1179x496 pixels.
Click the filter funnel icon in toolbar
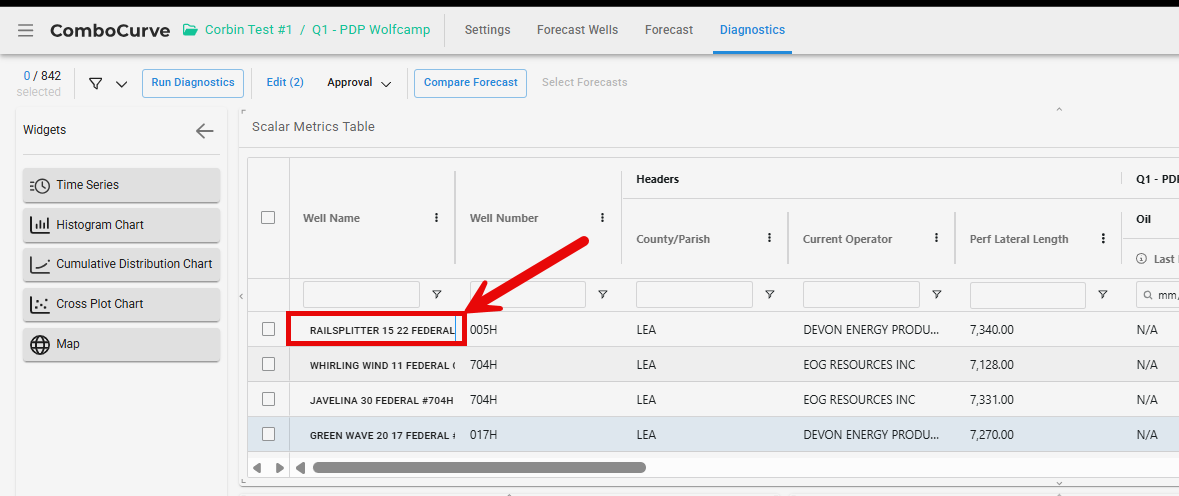96,83
